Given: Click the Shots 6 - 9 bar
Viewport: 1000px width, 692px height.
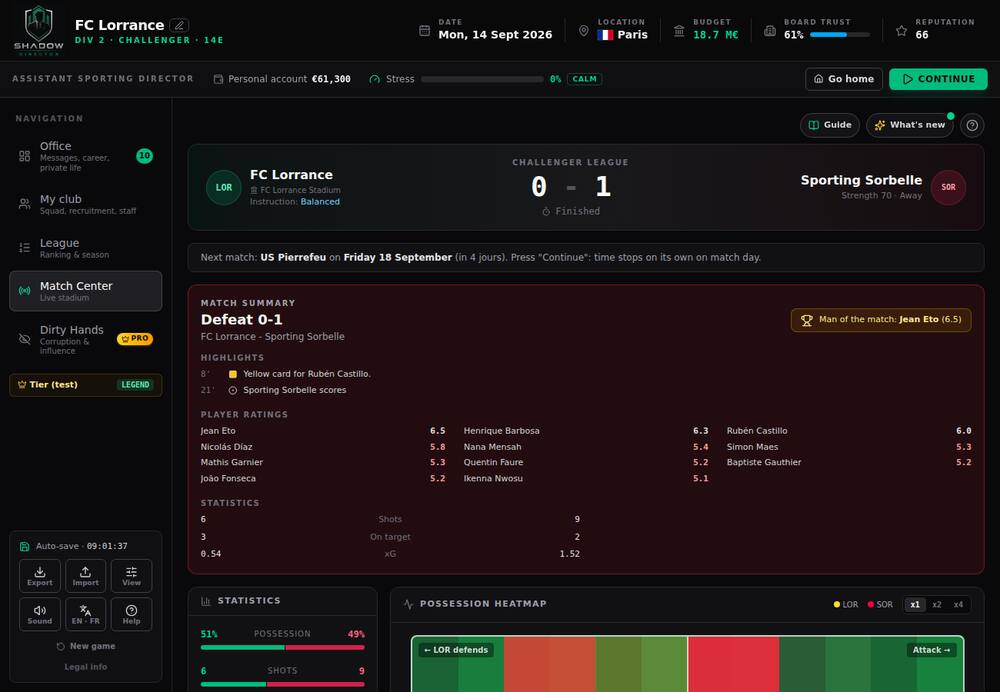Looking at the screenshot, I should click(283, 684).
